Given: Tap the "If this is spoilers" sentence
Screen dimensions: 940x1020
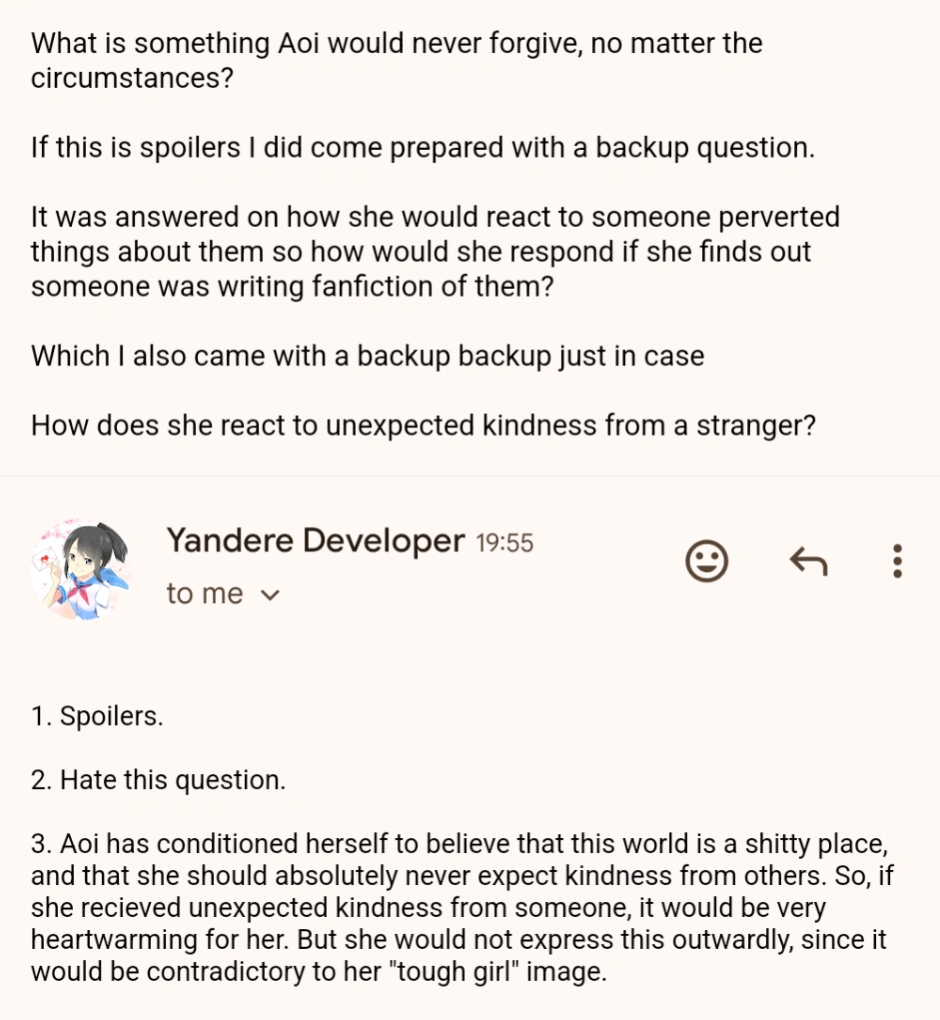Looking at the screenshot, I should coord(423,148).
